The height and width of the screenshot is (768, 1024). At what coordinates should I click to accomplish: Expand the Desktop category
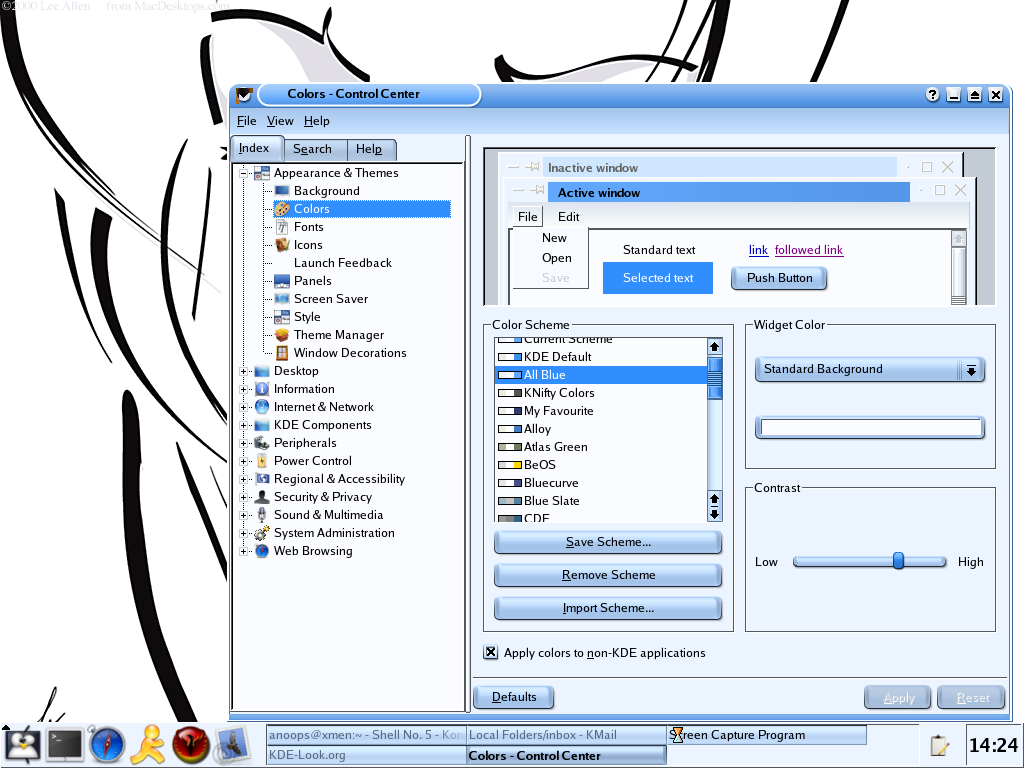(x=244, y=371)
